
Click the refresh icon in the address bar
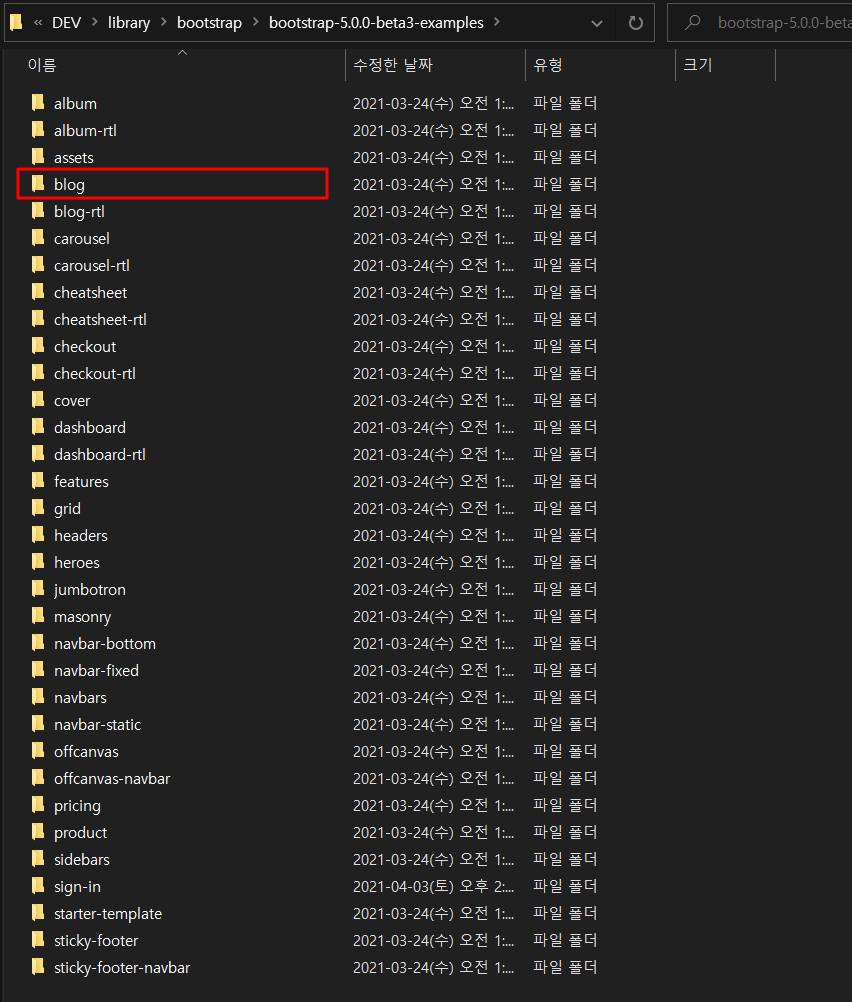click(x=635, y=22)
